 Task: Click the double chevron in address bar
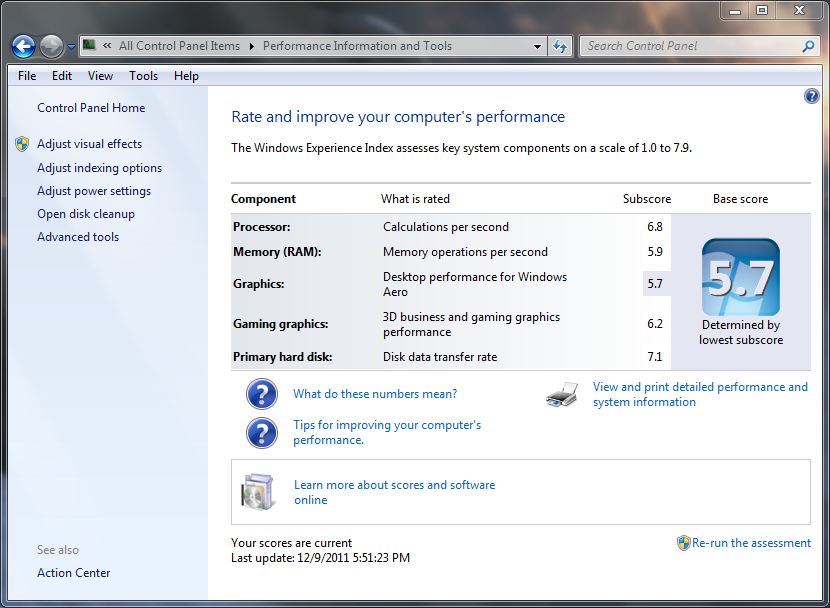point(107,46)
